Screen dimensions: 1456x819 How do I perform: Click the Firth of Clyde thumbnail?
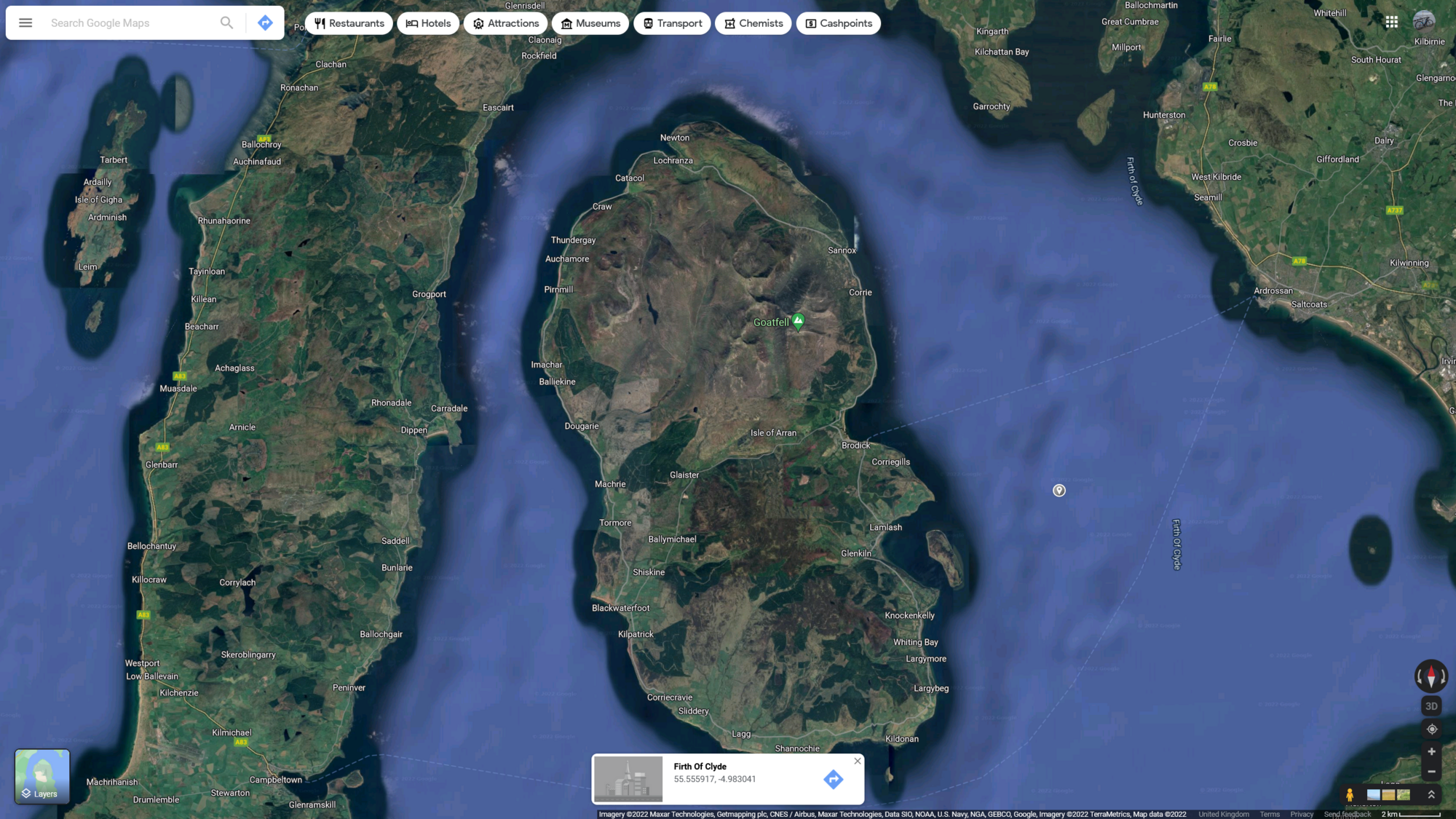(628, 779)
